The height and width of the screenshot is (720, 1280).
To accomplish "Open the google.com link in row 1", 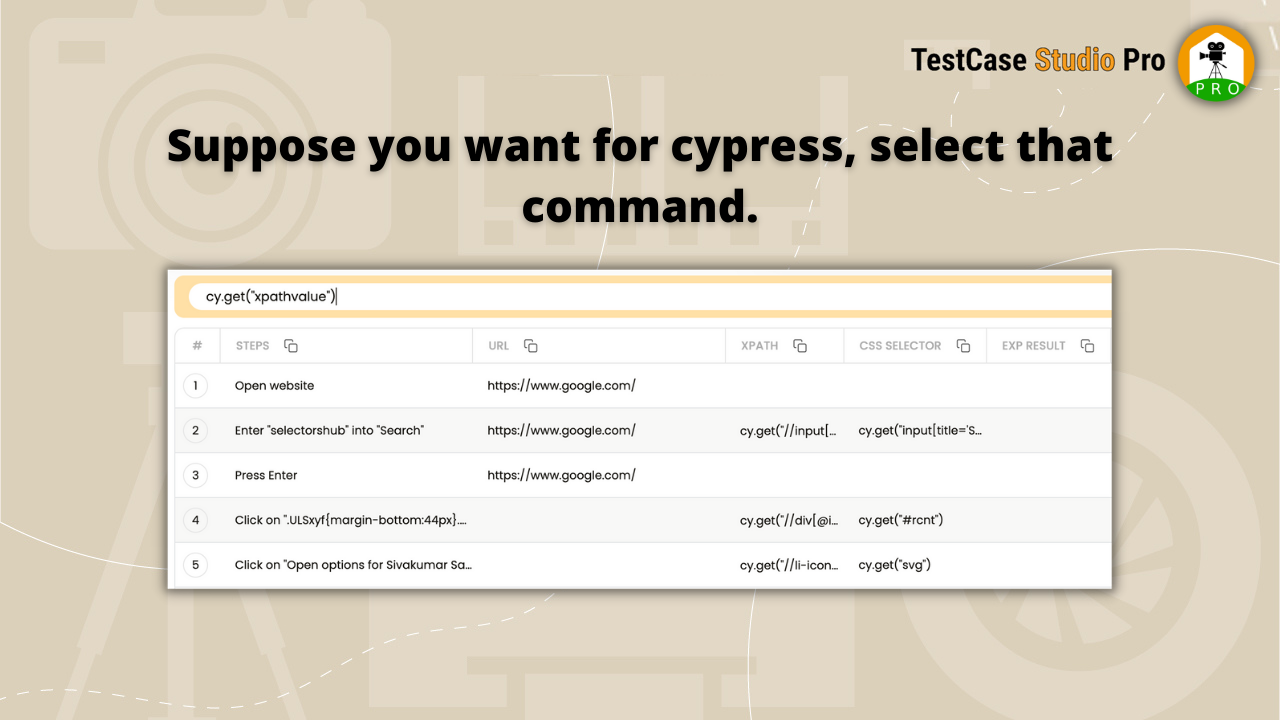I will click(x=561, y=385).
